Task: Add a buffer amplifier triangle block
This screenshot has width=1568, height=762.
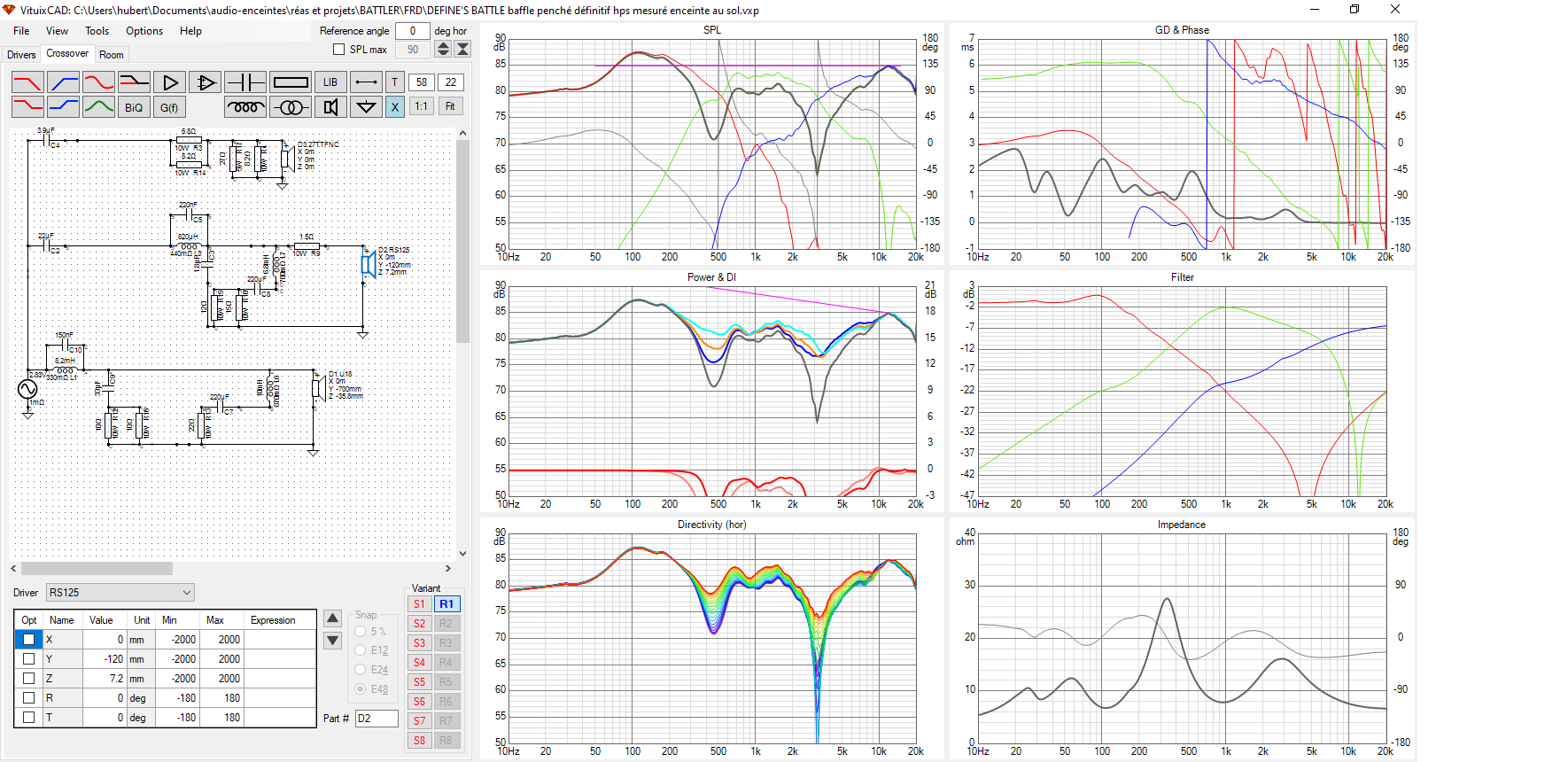Action: pyautogui.click(x=169, y=82)
